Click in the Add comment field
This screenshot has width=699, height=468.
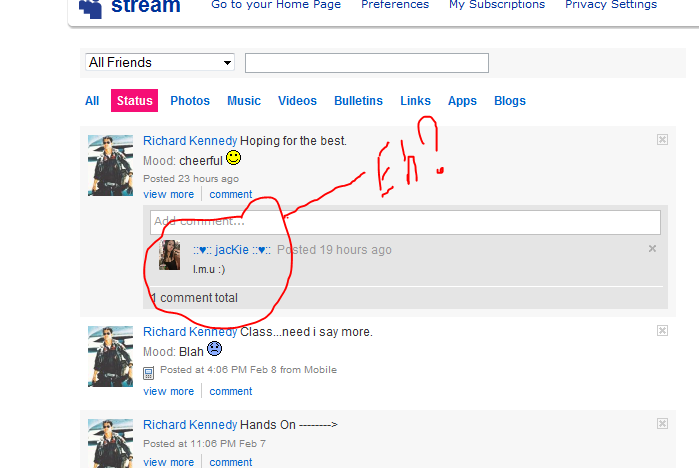[x=405, y=222]
